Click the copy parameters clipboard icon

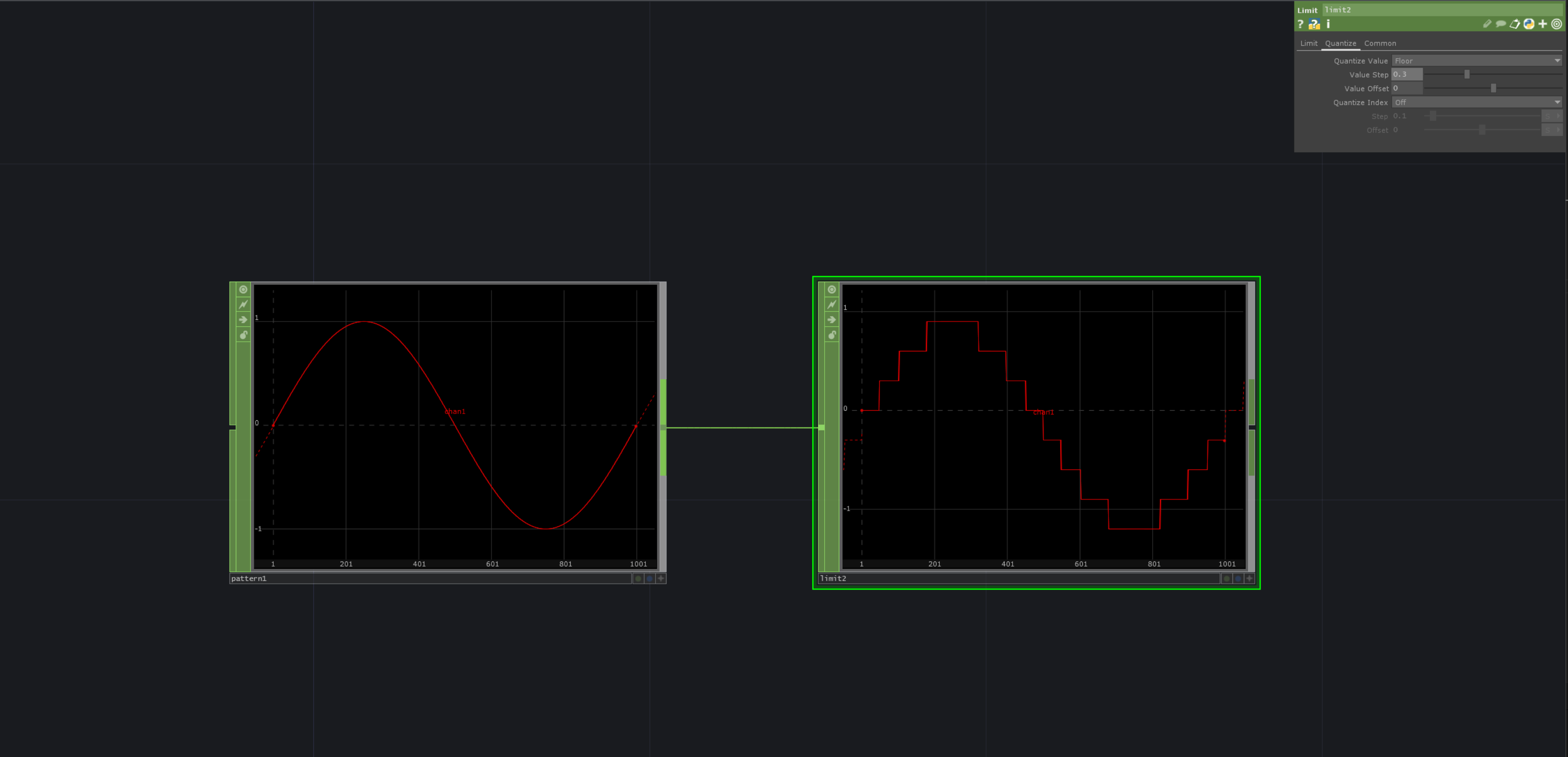point(1515,24)
